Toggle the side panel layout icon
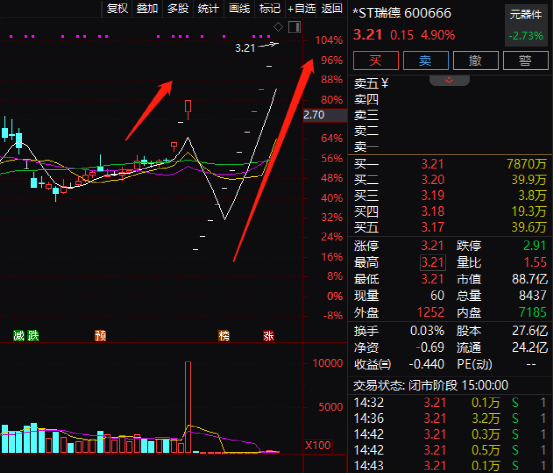Image resolution: width=553 pixels, height=473 pixels. click(294, 27)
